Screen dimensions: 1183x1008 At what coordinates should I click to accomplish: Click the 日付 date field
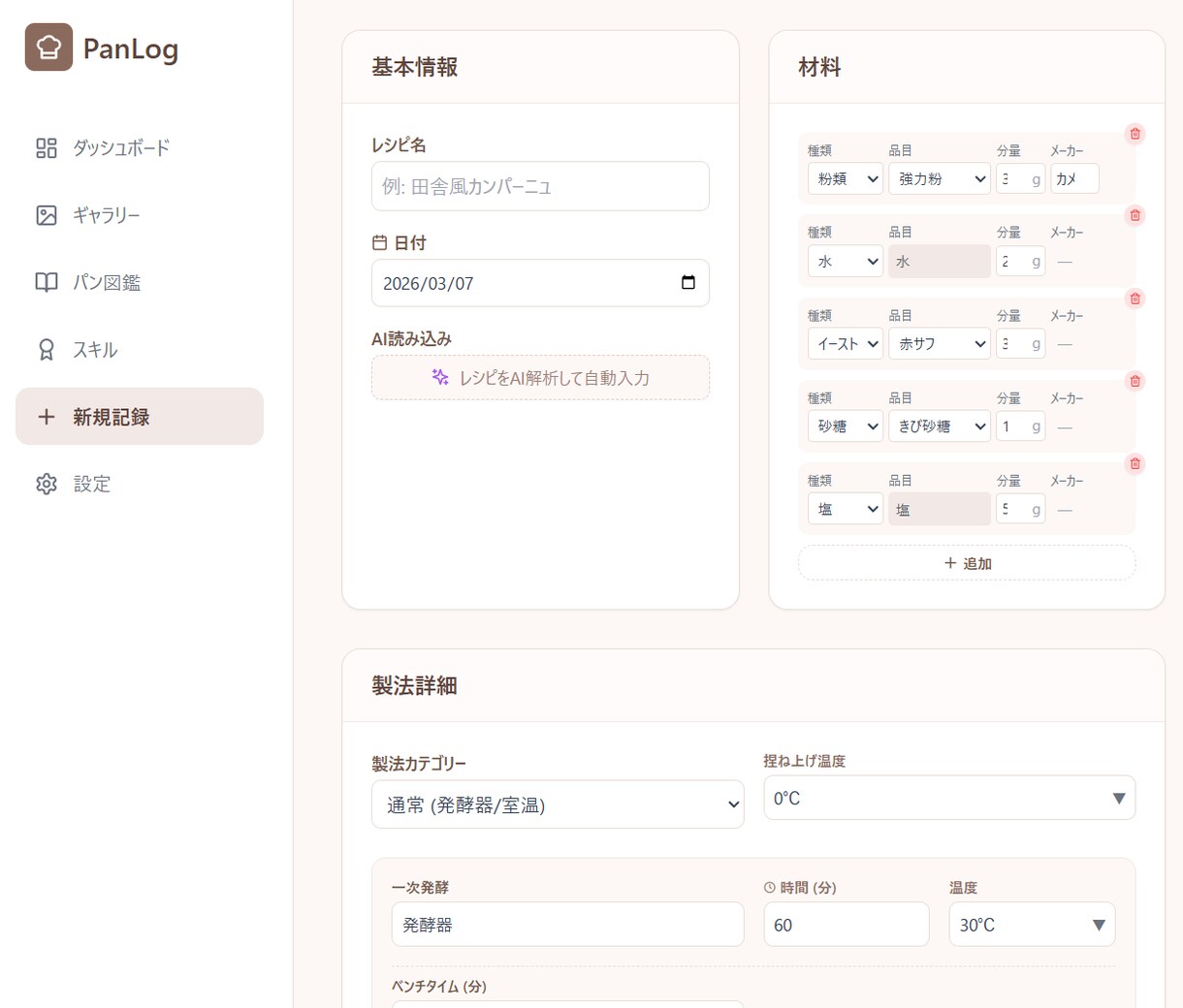click(540, 283)
